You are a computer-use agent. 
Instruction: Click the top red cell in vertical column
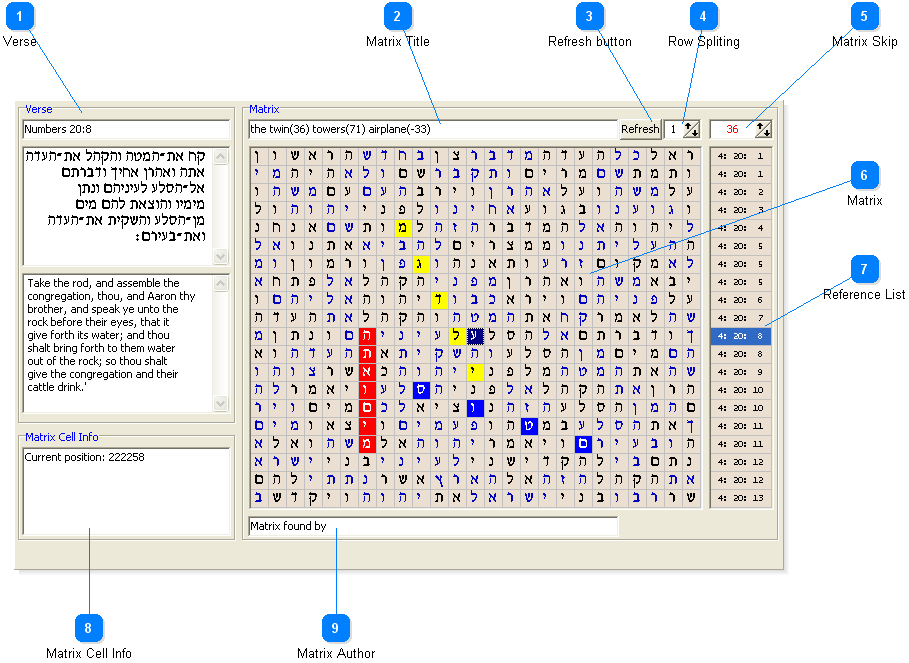point(367,336)
